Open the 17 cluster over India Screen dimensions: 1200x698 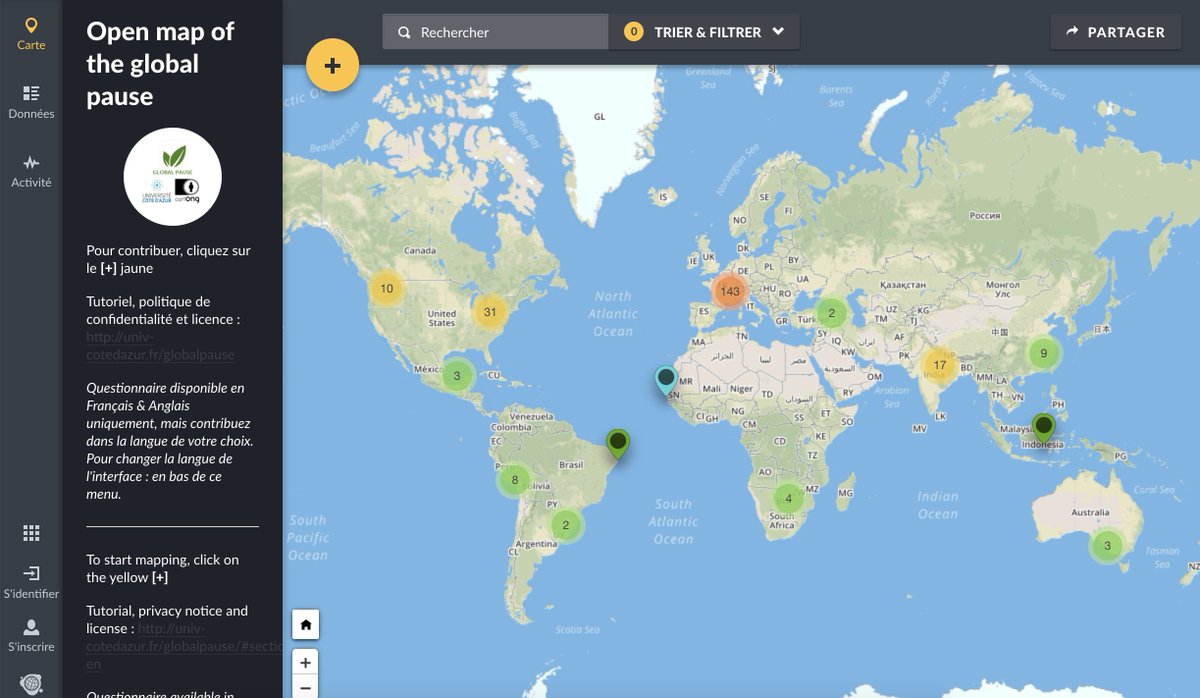click(x=939, y=365)
